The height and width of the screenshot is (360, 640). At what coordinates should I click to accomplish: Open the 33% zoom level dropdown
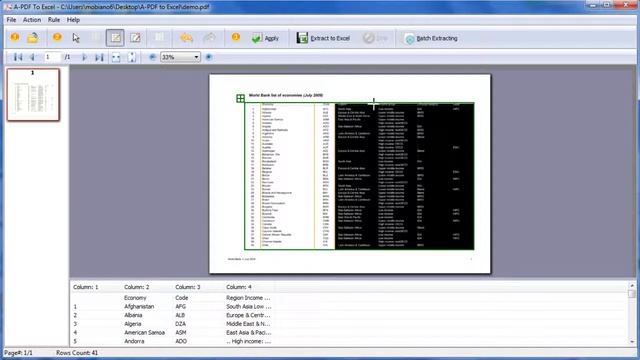[x=196, y=57]
